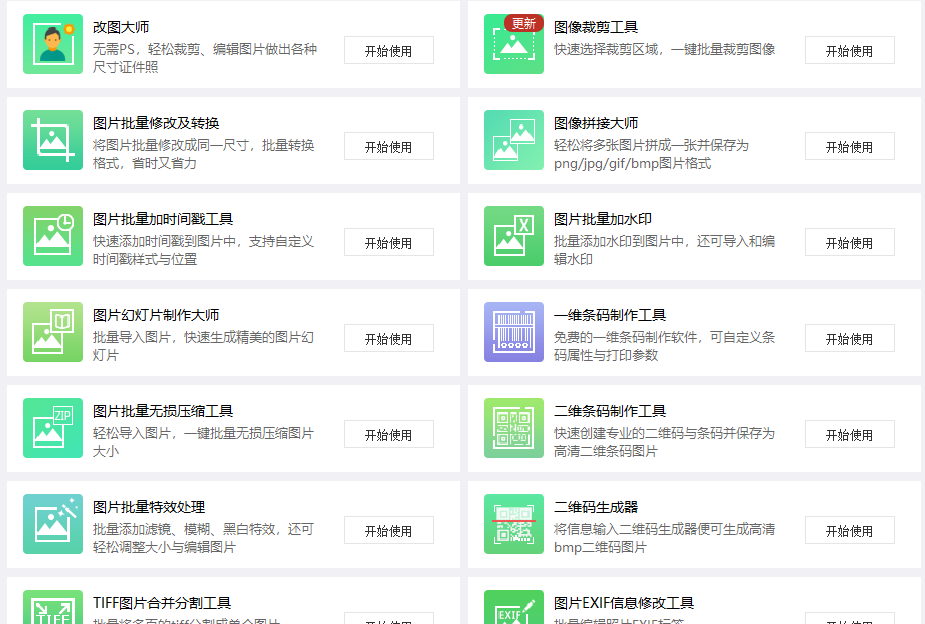Click the 一维条码制作工具 title
Viewport: 925px width, 624px height.
(610, 316)
